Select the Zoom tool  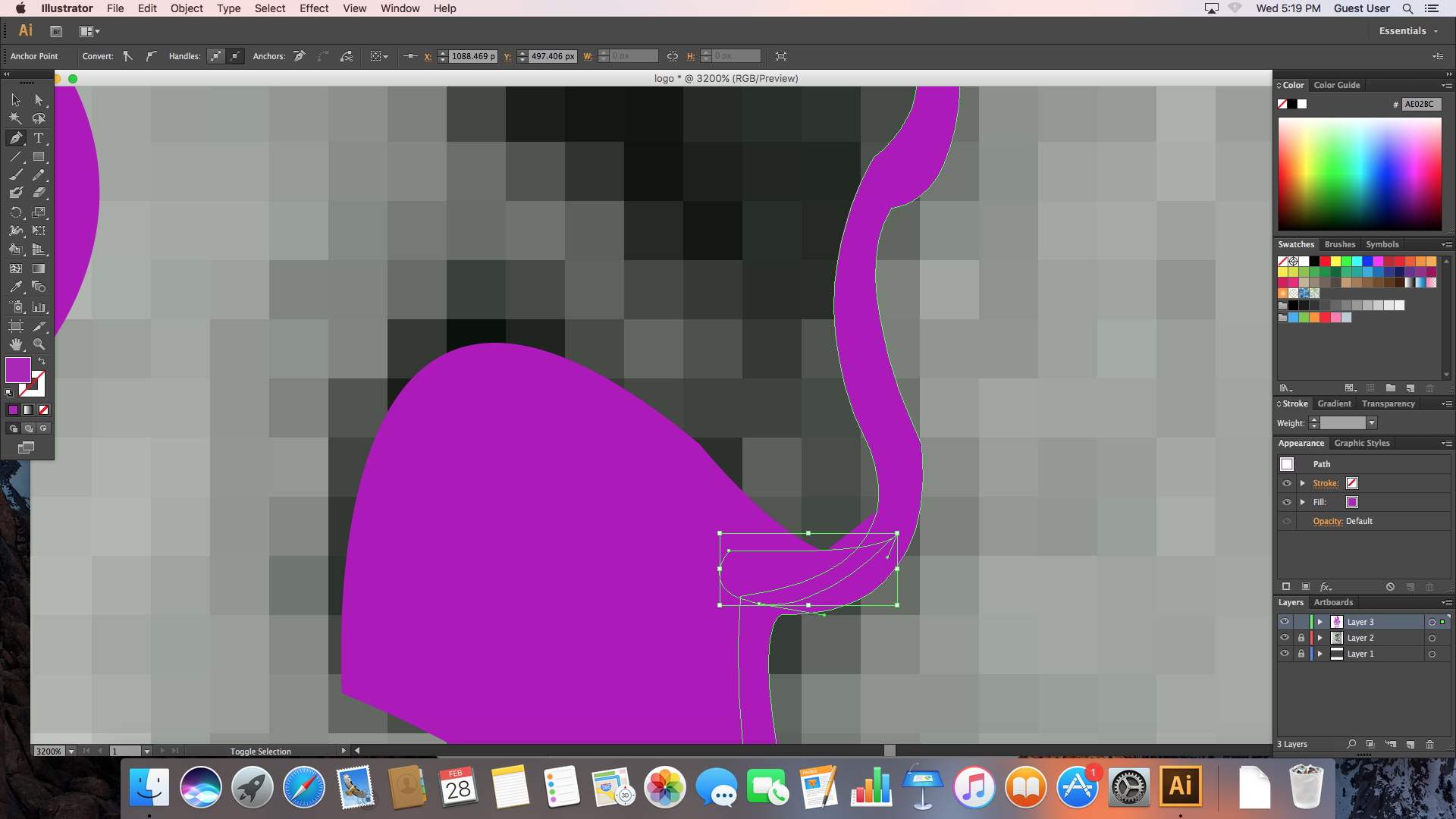[39, 344]
